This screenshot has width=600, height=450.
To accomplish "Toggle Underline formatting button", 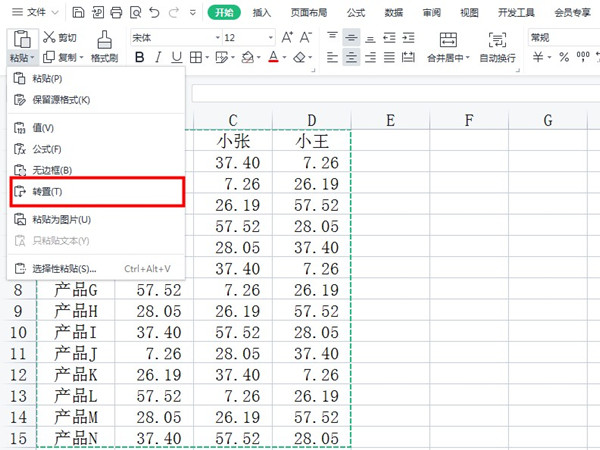I will 177,58.
